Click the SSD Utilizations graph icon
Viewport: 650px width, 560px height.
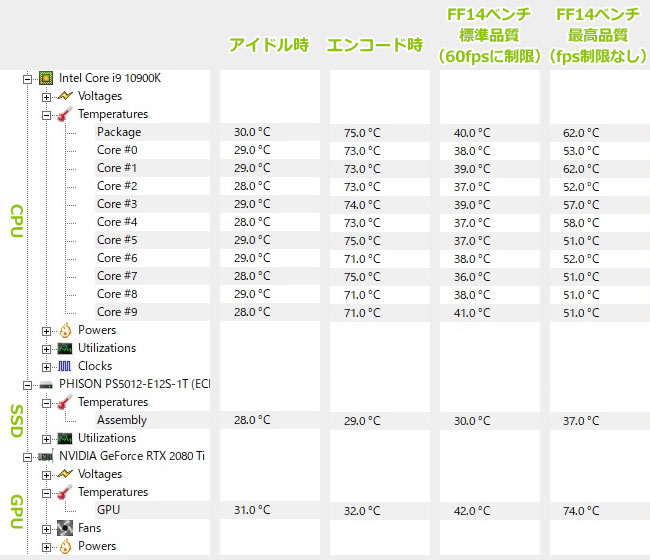point(65,439)
